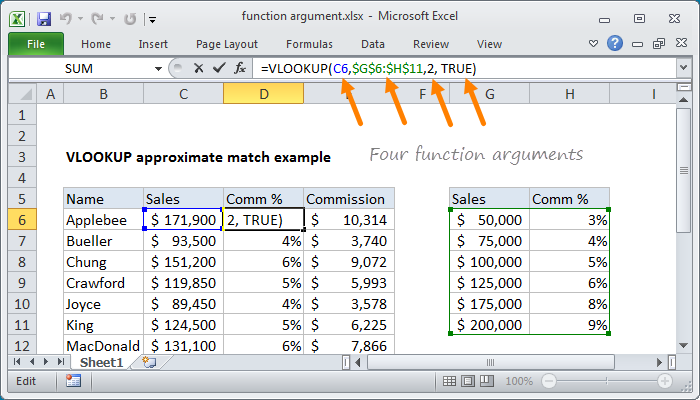Click the zoom slider track
The height and width of the screenshot is (400, 700).
pyautogui.click(x=607, y=381)
